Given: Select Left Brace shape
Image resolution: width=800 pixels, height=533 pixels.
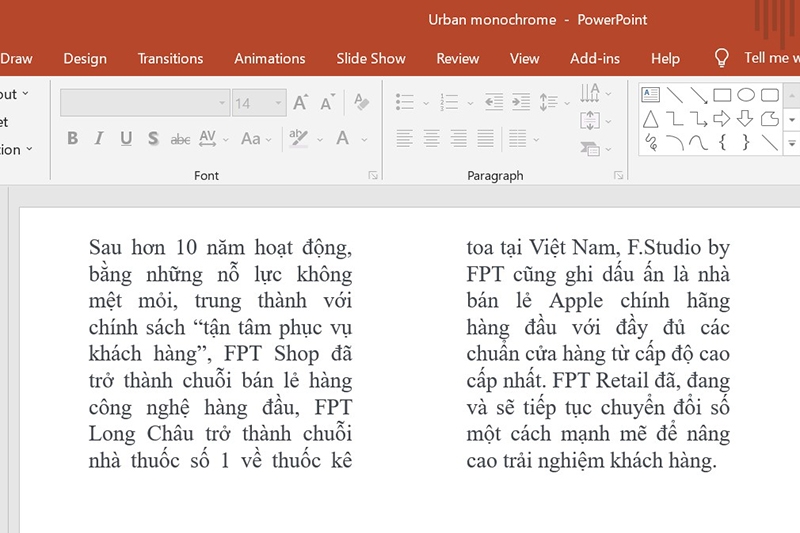Looking at the screenshot, I should (x=722, y=142).
